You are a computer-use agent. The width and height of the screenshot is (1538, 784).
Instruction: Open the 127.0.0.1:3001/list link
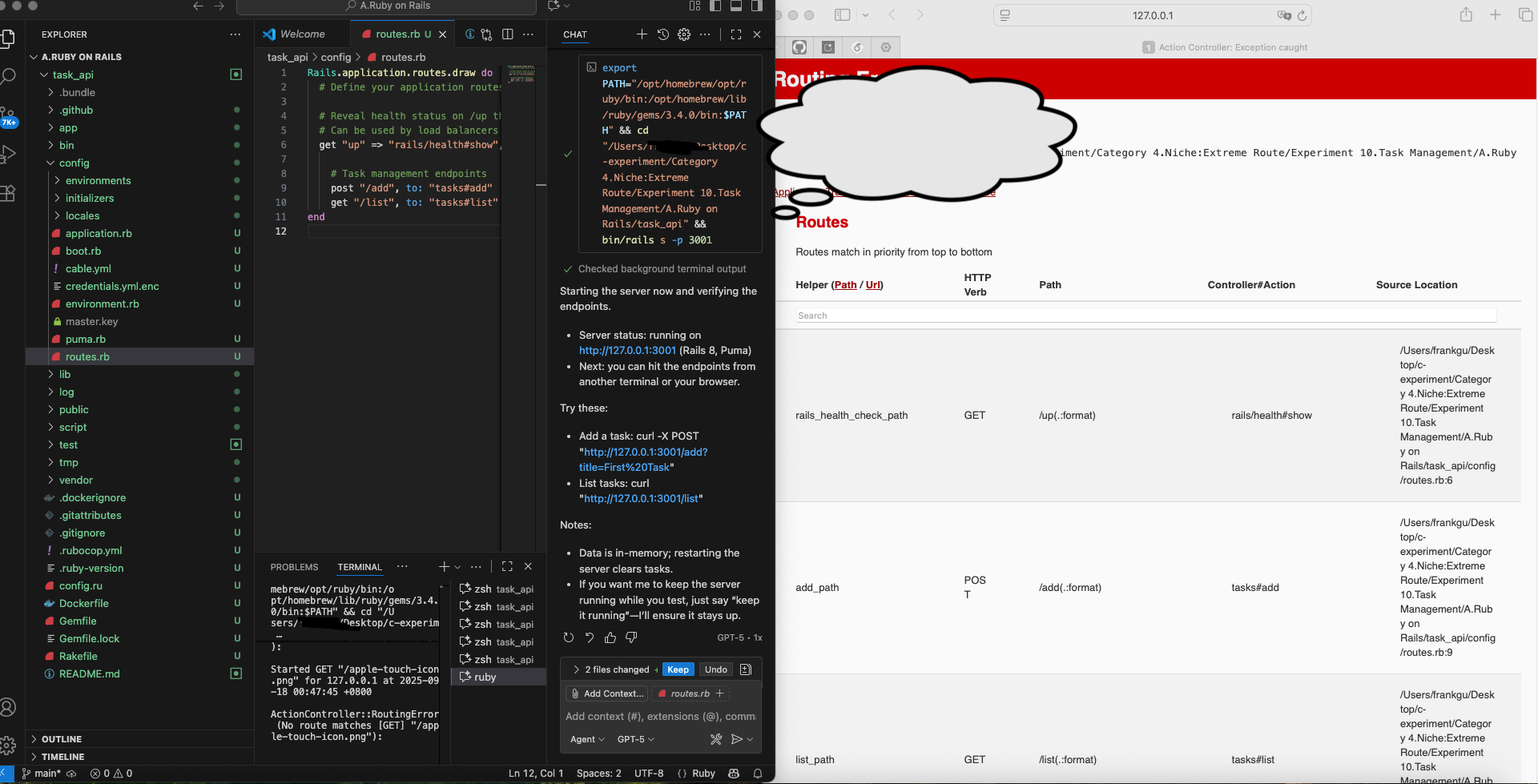click(x=641, y=499)
